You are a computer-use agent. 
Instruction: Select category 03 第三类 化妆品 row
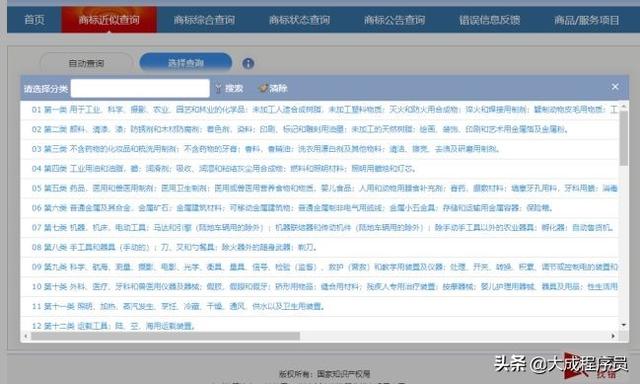point(319,149)
